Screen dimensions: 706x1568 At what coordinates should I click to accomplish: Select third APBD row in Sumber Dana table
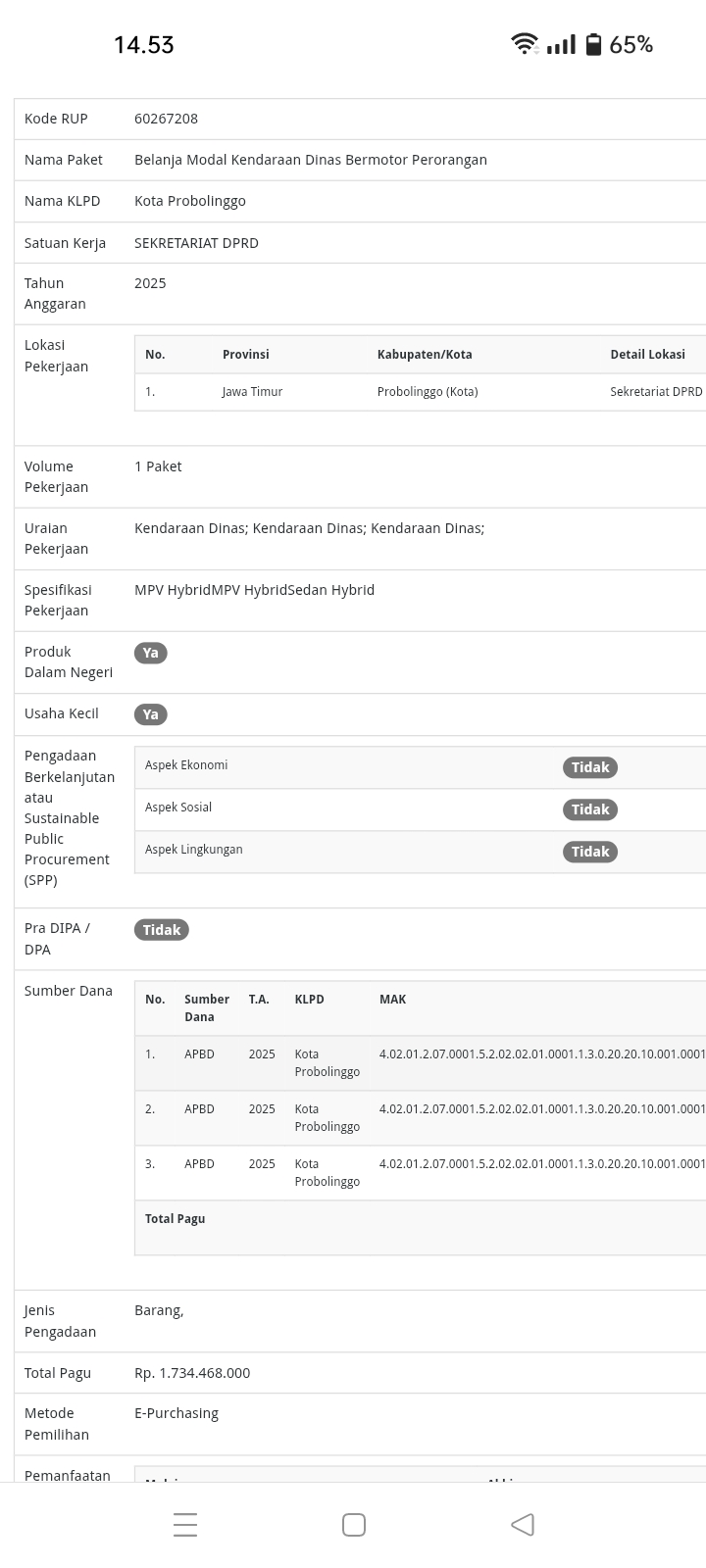pyautogui.click(x=199, y=1164)
